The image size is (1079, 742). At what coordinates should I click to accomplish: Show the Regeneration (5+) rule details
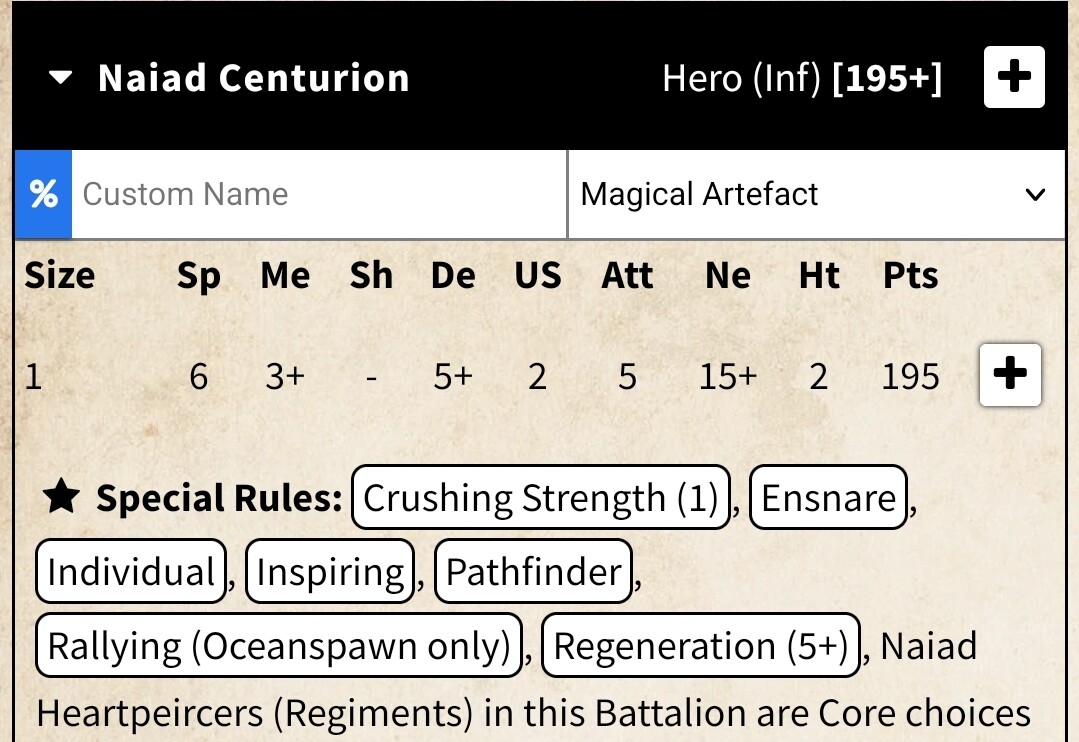pos(701,647)
